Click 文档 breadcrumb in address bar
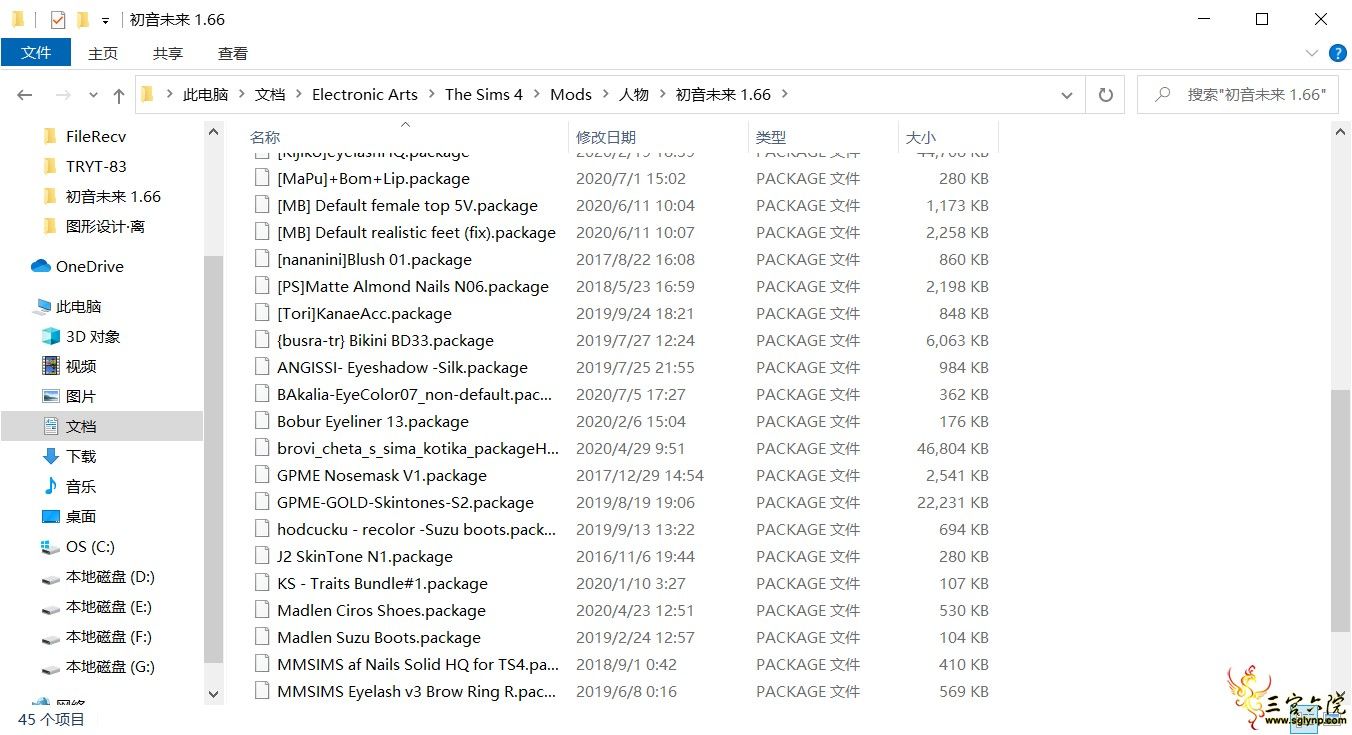The image size is (1352, 735). [x=270, y=94]
